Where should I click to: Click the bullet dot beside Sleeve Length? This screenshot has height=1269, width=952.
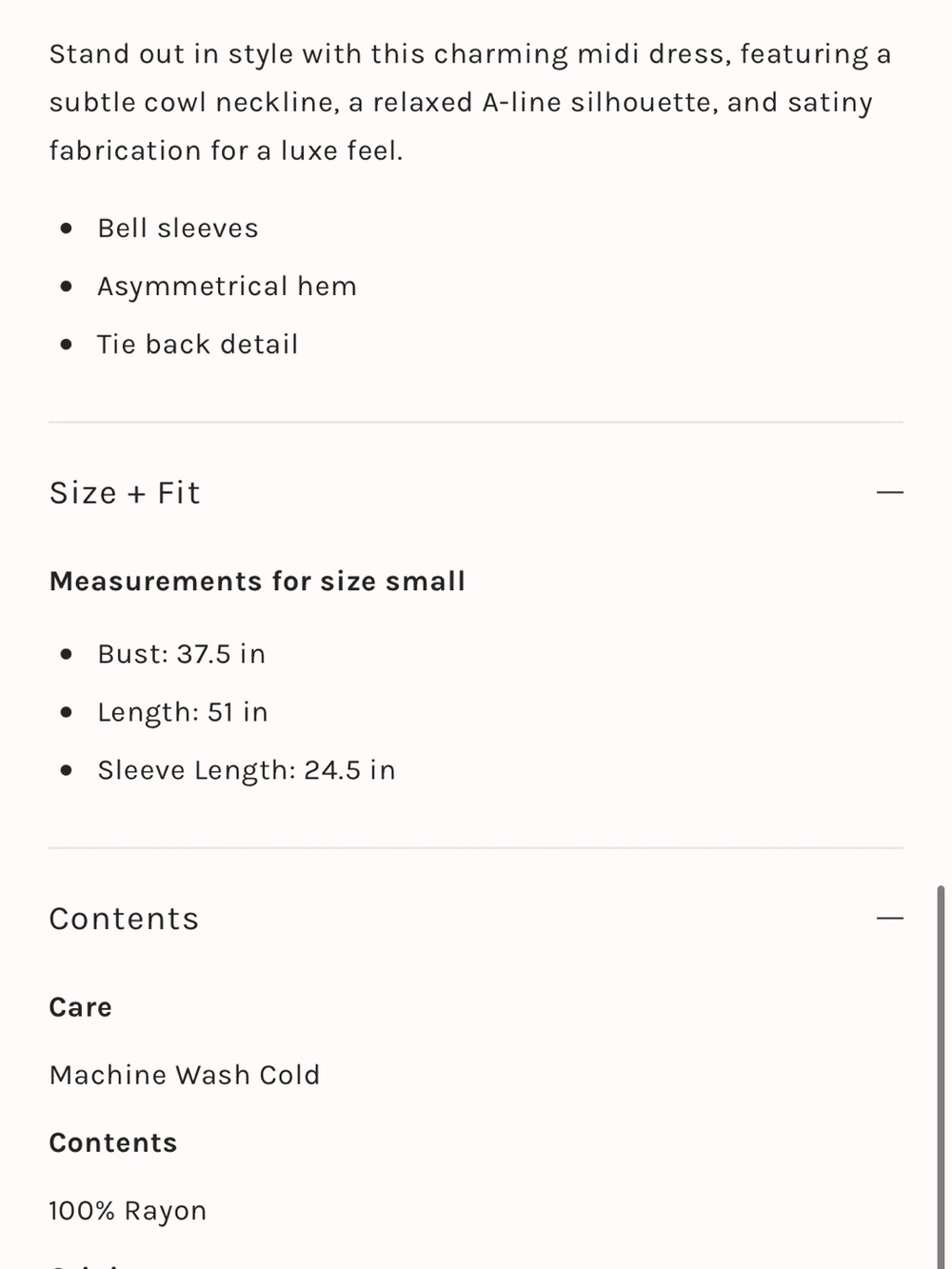tap(66, 770)
